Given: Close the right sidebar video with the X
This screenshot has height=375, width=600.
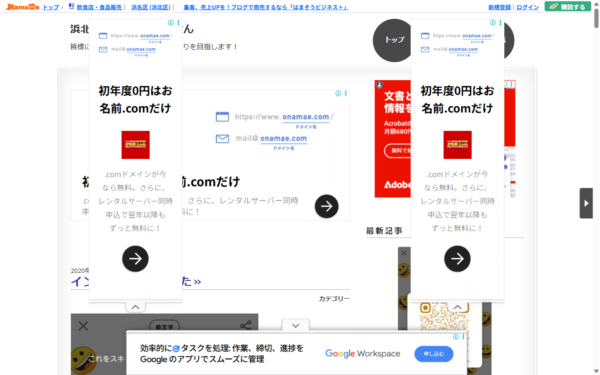Looking at the screenshot, I should click(x=404, y=253).
